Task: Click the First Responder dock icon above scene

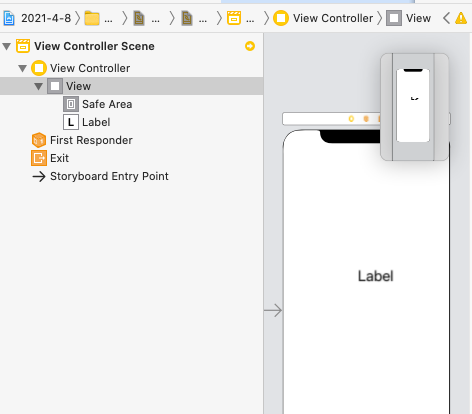Action: tap(366, 119)
